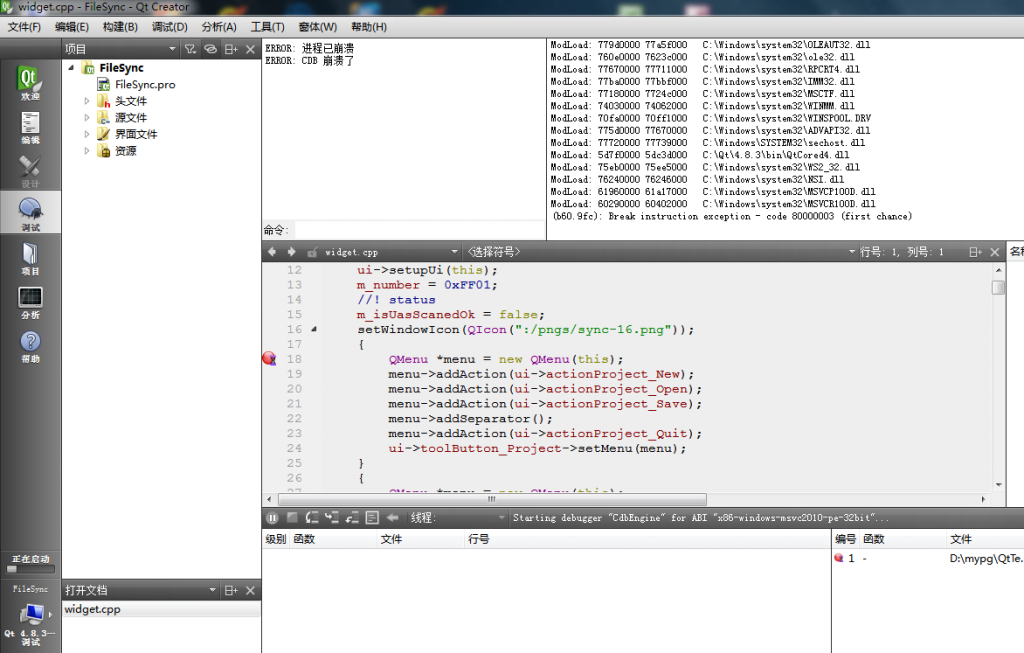The image size is (1024, 653).
Task: Switch to 设计 design mode
Action: pos(30,170)
